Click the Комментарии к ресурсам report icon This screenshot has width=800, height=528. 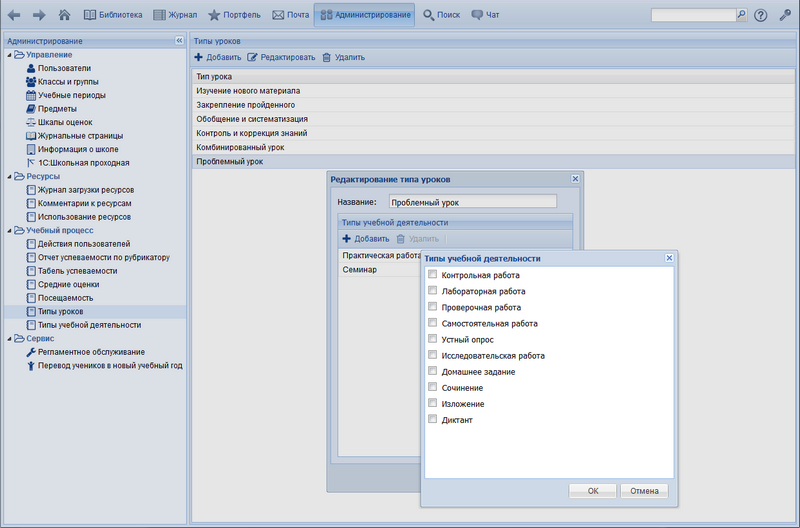tap(31, 203)
